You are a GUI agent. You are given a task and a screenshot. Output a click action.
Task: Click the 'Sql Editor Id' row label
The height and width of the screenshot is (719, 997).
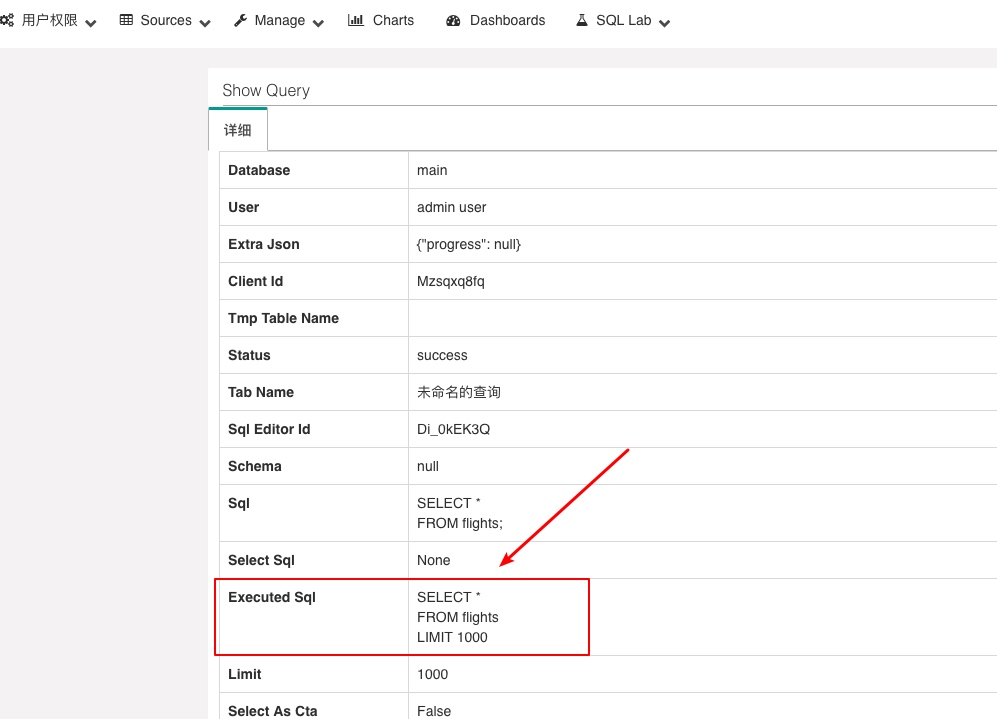coord(269,429)
